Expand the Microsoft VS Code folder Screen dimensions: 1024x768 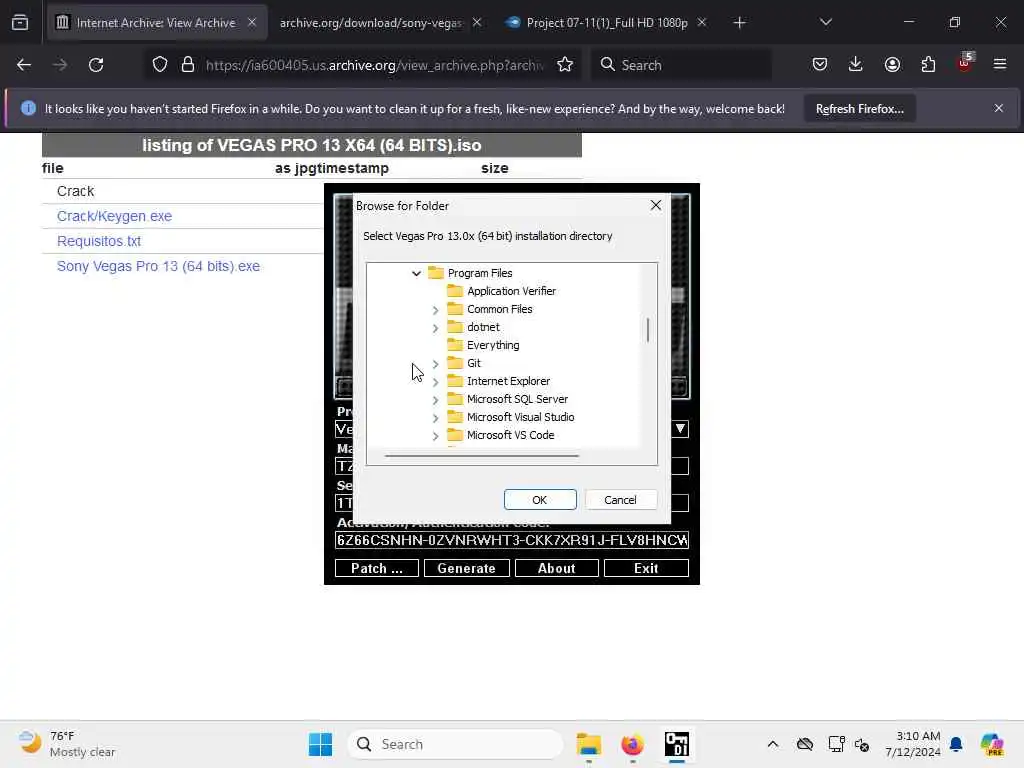435,436
